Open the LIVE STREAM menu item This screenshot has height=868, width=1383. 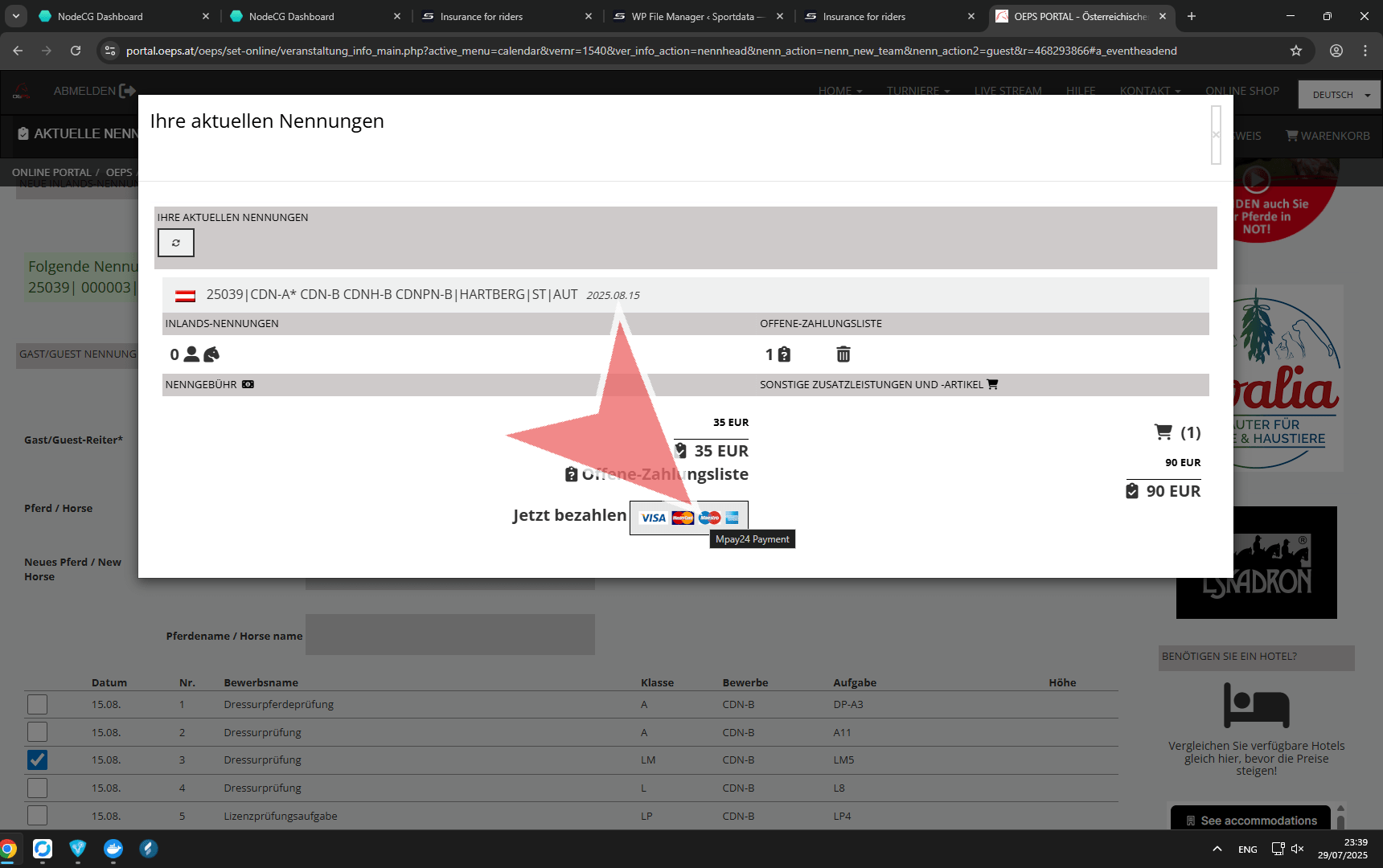(1008, 91)
